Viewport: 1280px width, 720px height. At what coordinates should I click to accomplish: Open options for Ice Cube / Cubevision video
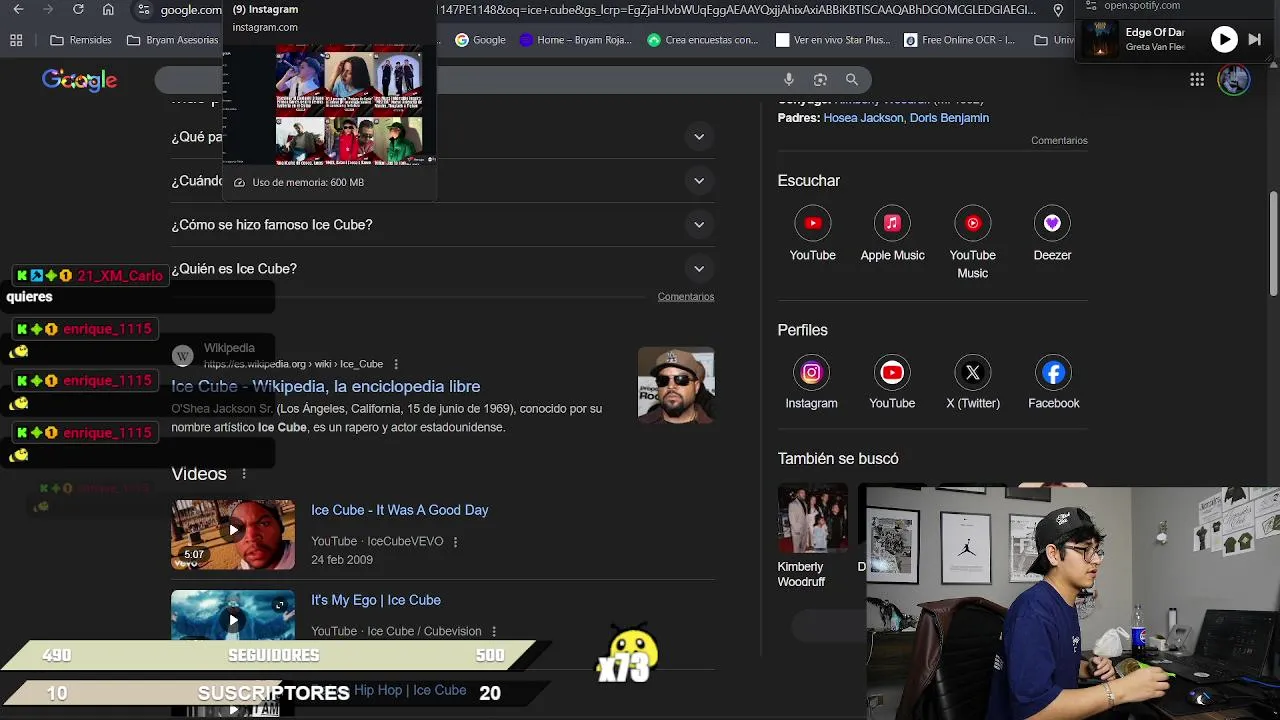coord(493,632)
